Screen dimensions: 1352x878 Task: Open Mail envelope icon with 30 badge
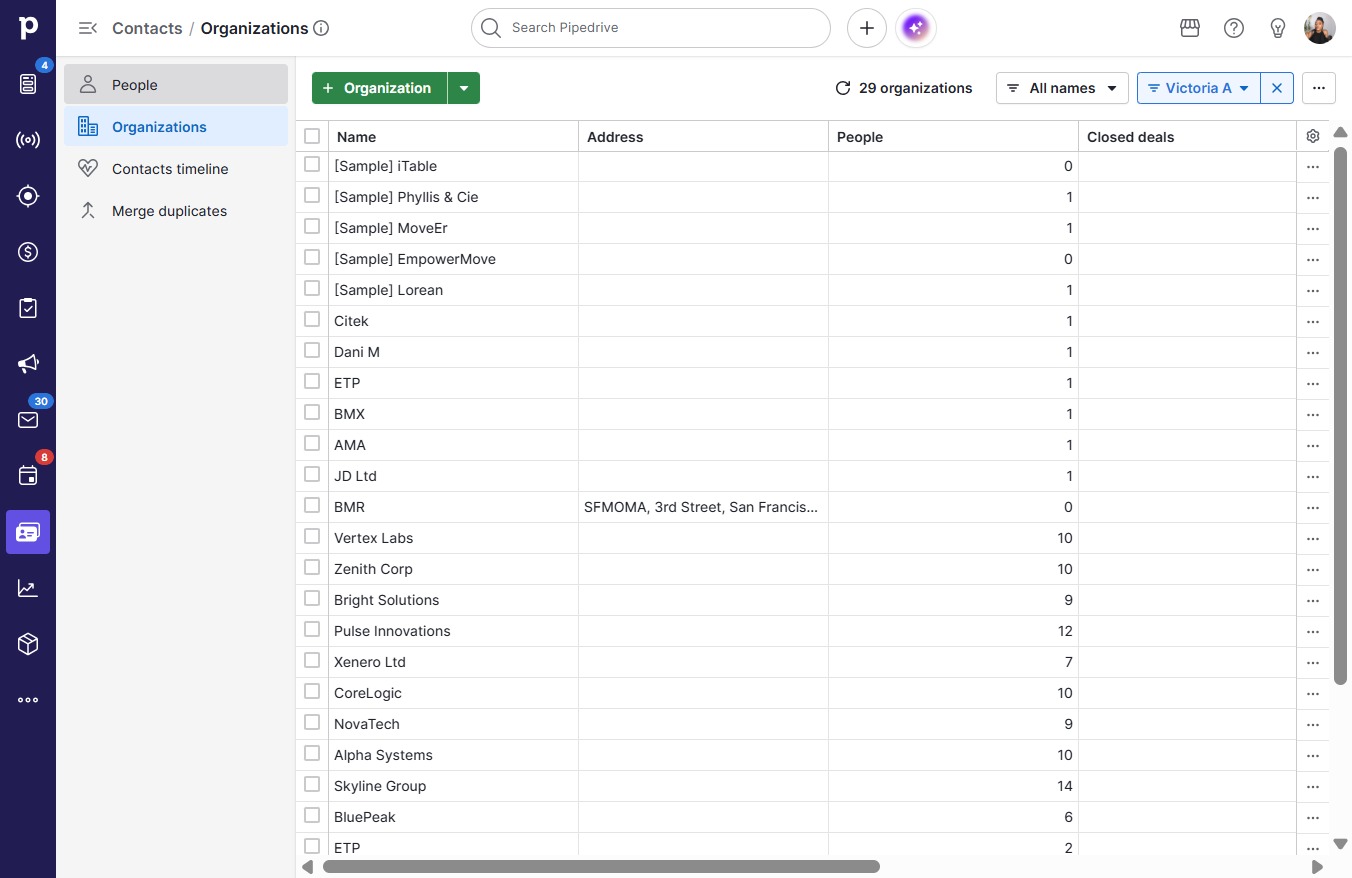click(28, 420)
